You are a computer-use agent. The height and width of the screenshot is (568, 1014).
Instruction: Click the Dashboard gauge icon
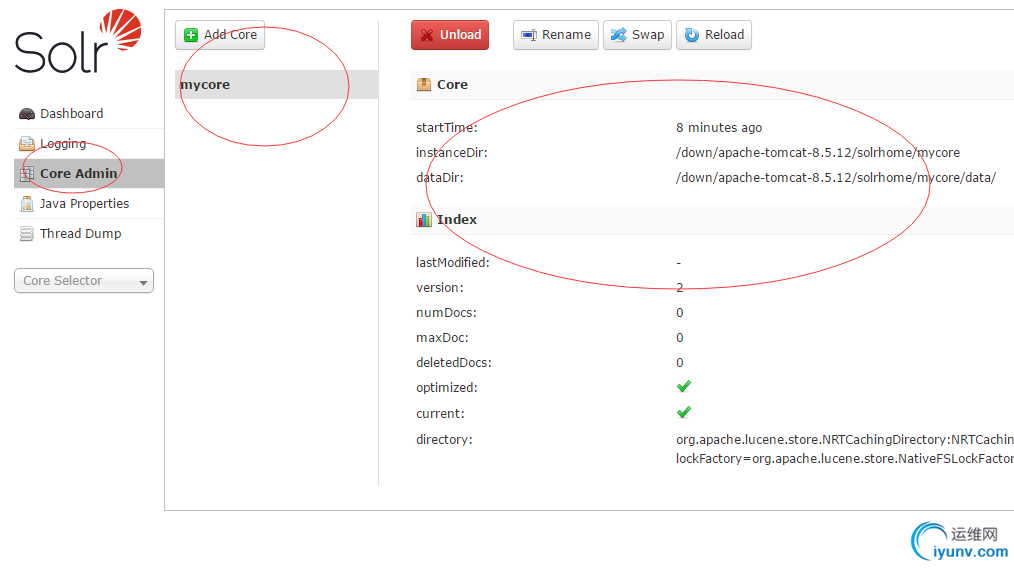click(27, 114)
